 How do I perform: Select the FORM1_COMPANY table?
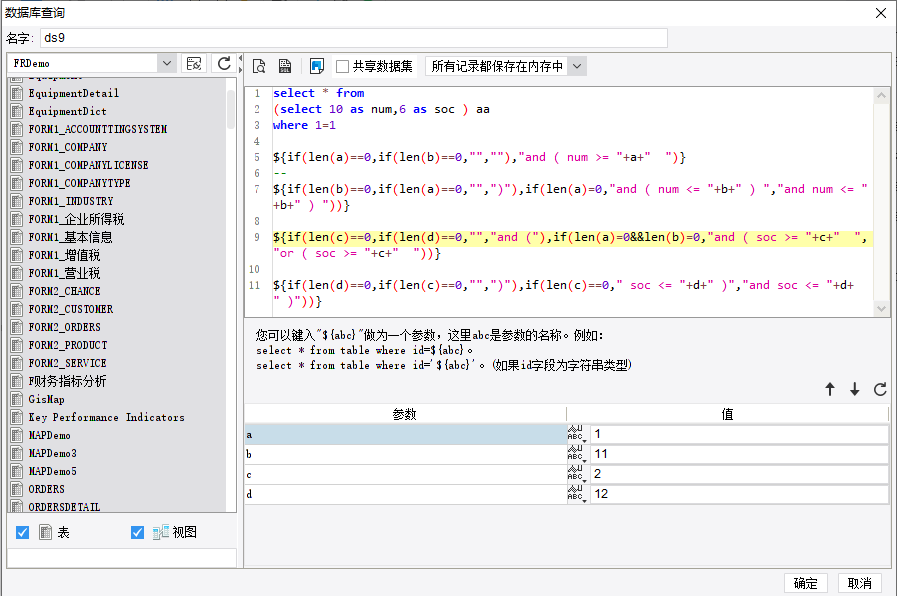pyautogui.click(x=68, y=148)
